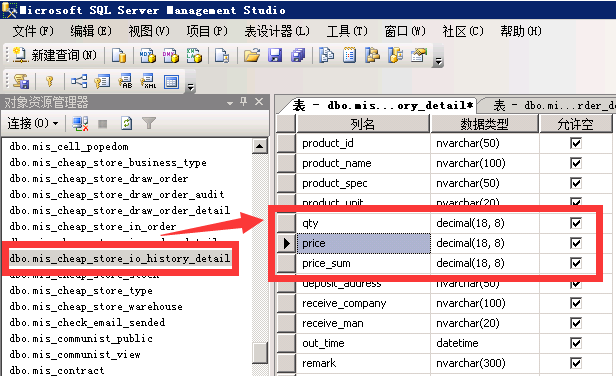Click the Relationships icon in designer toolbar
The height and width of the screenshot is (376, 616).
[79, 81]
